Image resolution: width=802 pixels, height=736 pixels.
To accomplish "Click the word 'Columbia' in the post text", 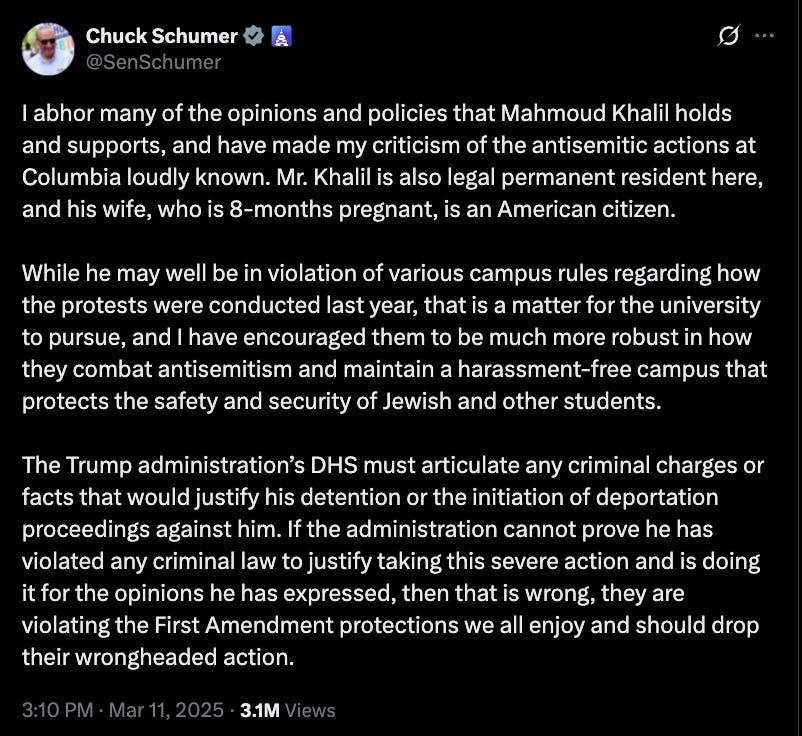I will [x=71, y=177].
